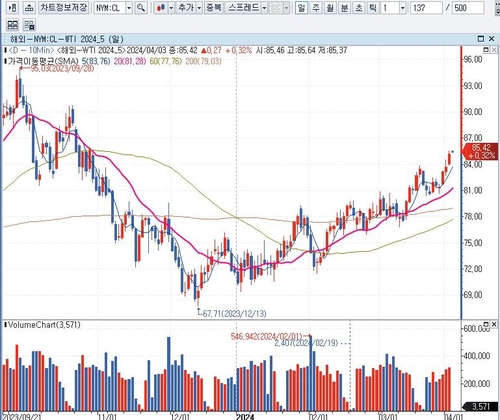Close the VolumeChart pane
Image resolution: width=500 pixels, height=420 pixels.
[494, 324]
